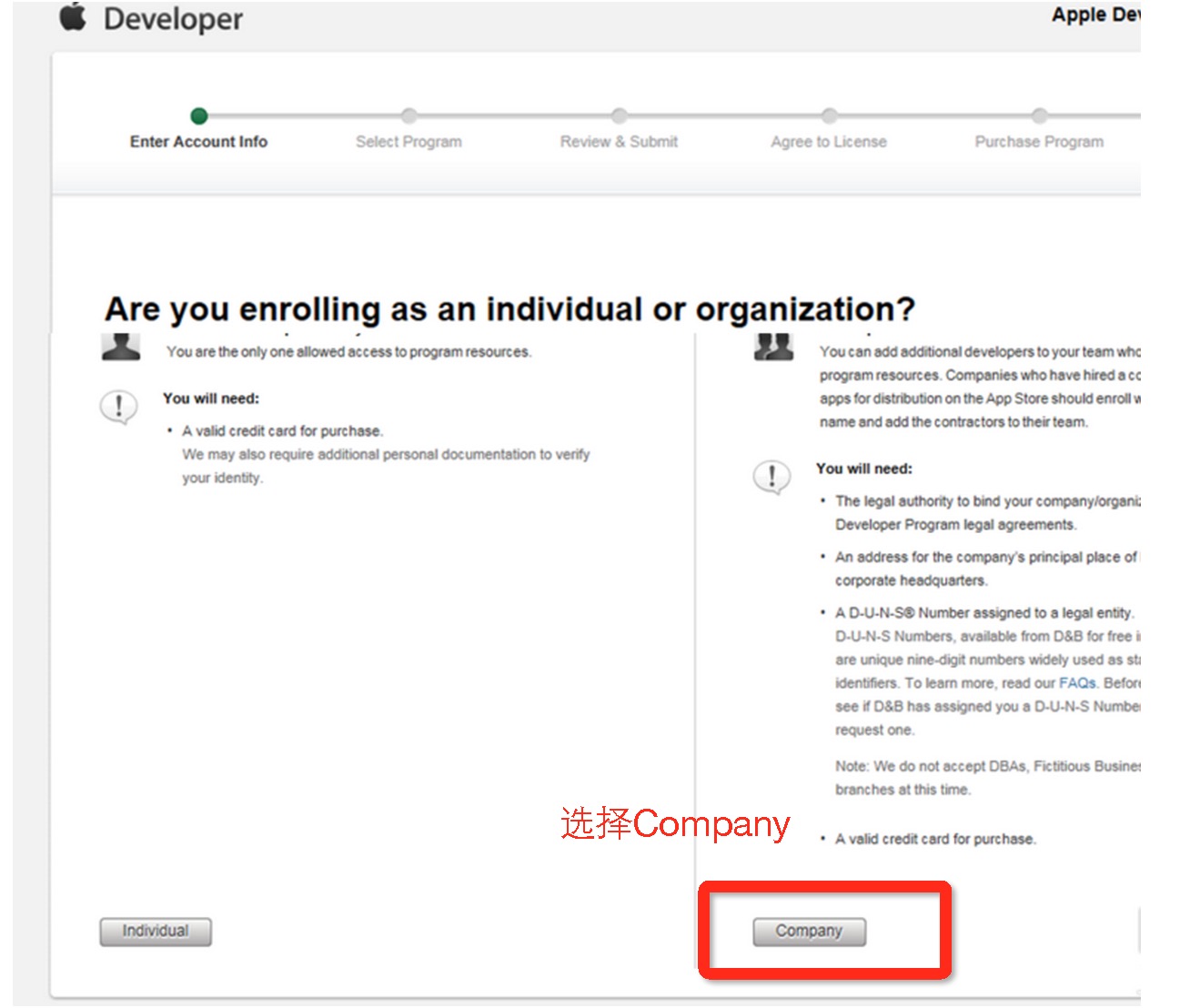The image size is (1190, 1008).
Task: Open the FAQs link
Action: pos(1077,683)
